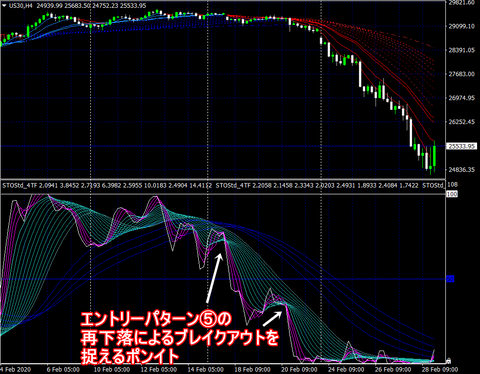Click the 29099.10 price axis label
This screenshot has height=374, width=480.
tap(462, 26)
